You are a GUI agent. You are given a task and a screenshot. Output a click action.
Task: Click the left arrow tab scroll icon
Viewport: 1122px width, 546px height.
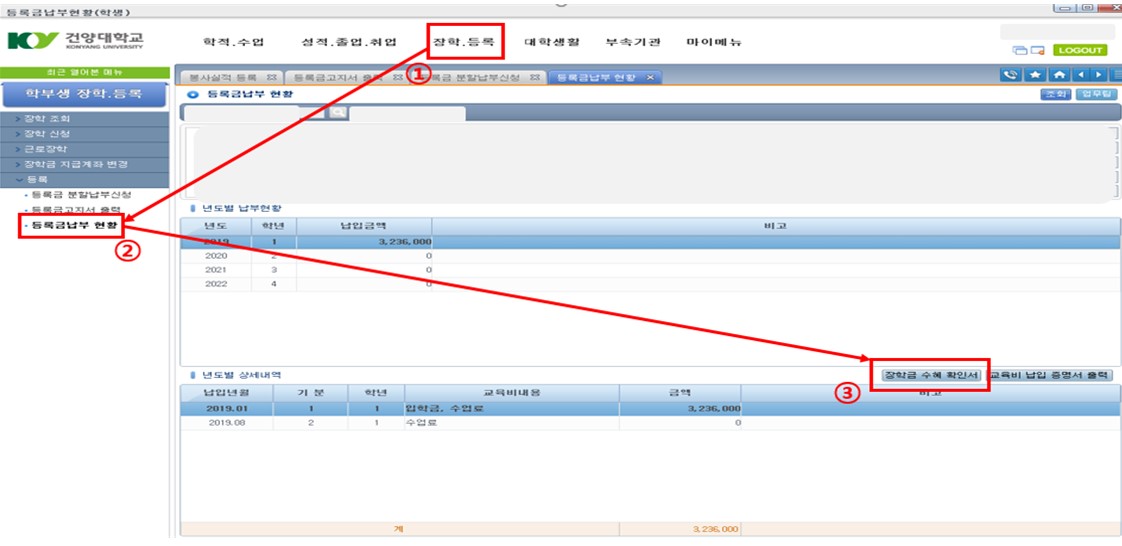[x=1081, y=76]
